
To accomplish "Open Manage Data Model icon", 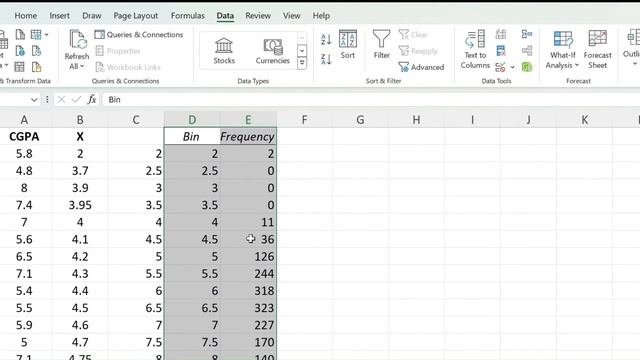I will point(527,67).
